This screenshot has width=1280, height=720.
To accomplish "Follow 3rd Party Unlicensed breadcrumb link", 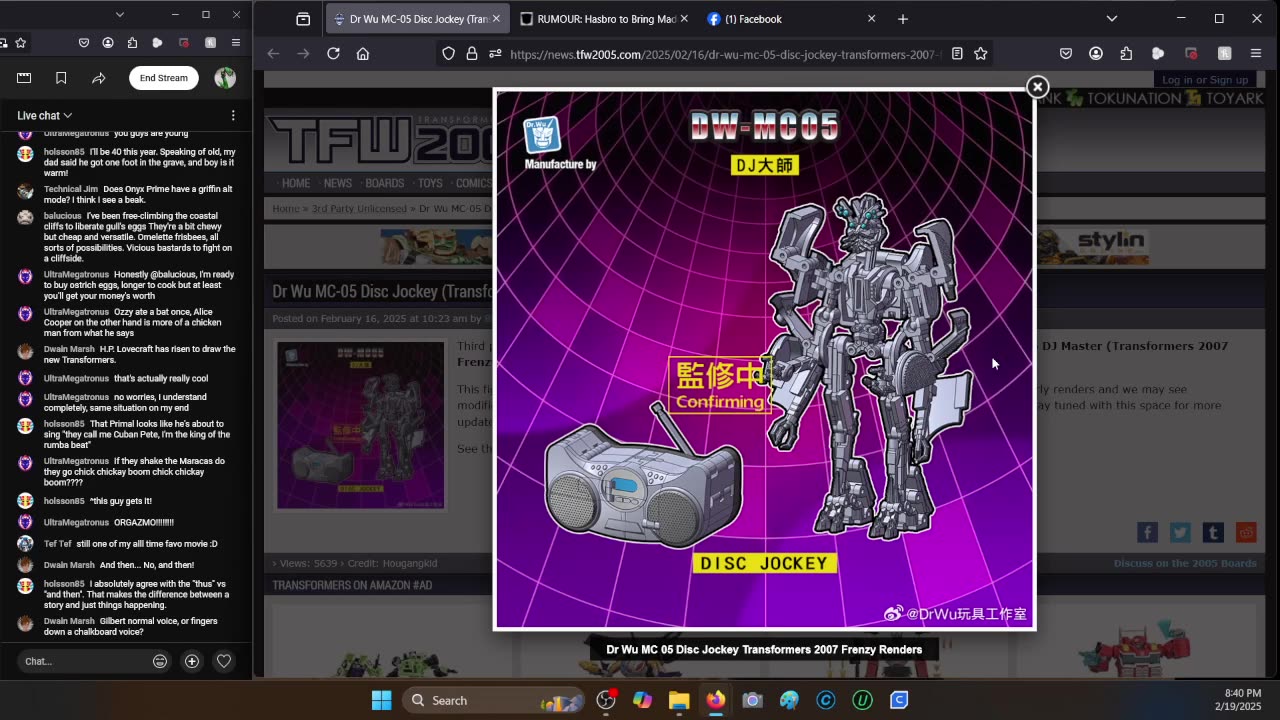I will point(360,209).
